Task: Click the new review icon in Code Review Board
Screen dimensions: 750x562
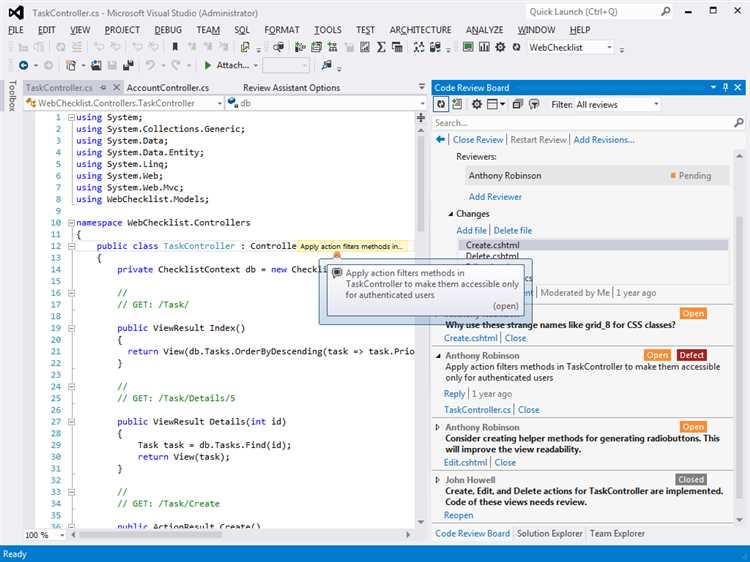Action: point(457,104)
